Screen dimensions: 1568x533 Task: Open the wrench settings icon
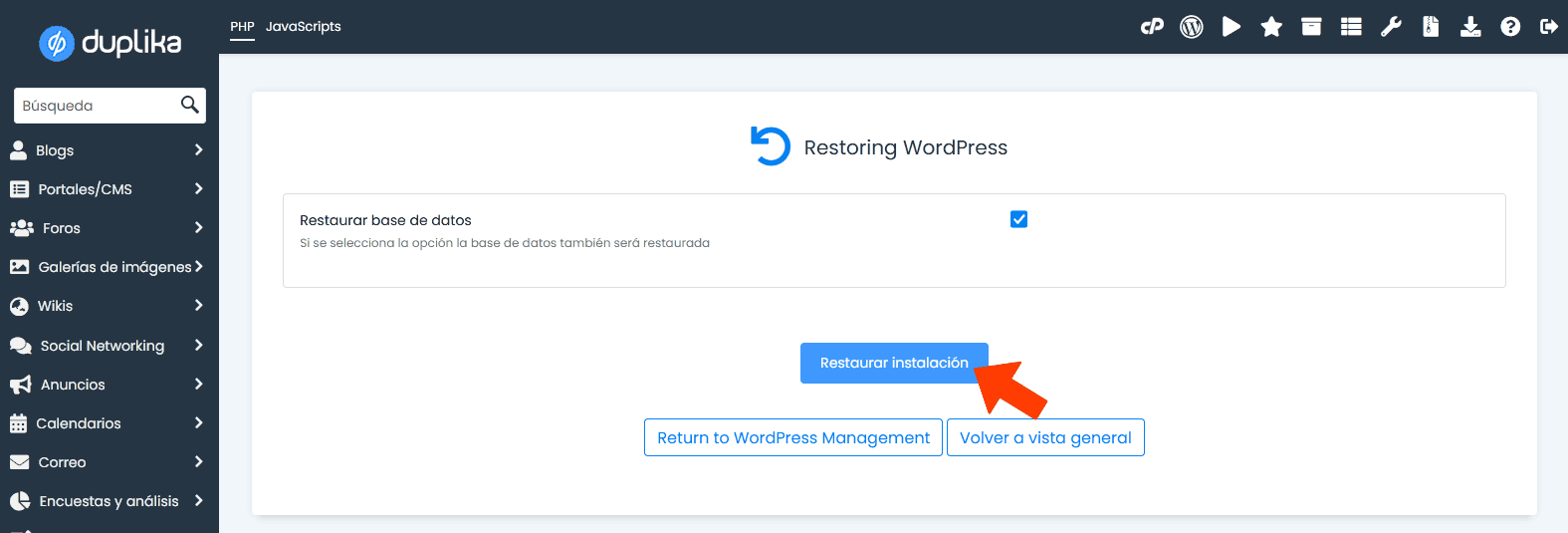coord(1391,27)
